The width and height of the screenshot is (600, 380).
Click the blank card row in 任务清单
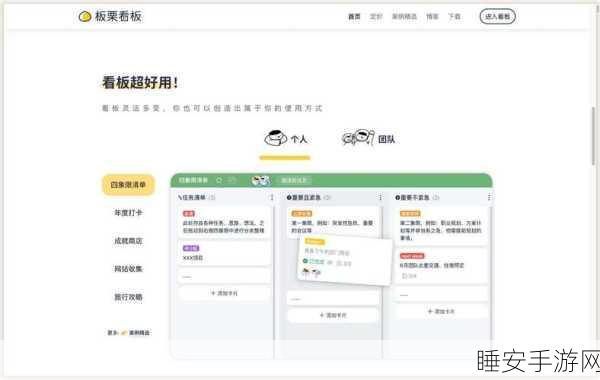224,276
